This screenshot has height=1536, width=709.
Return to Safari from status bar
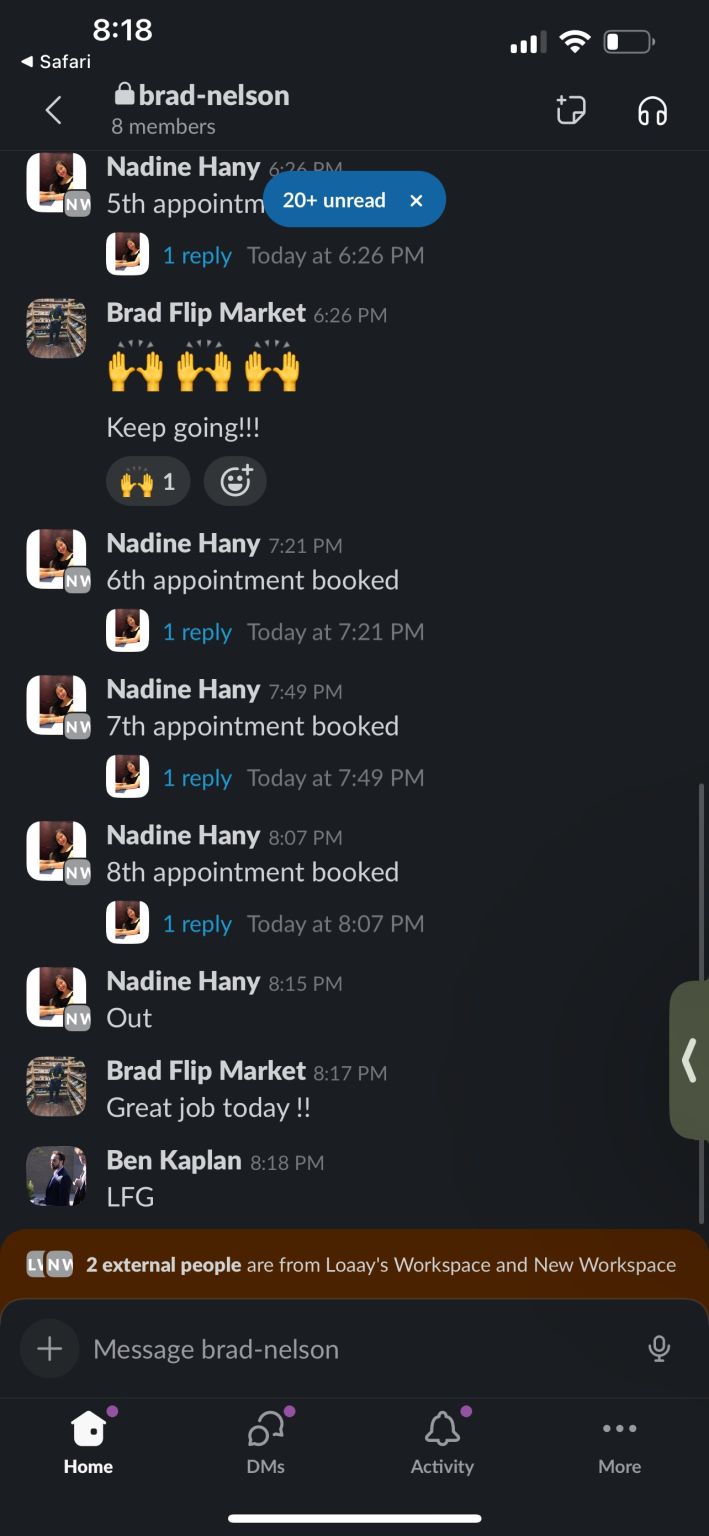56,62
